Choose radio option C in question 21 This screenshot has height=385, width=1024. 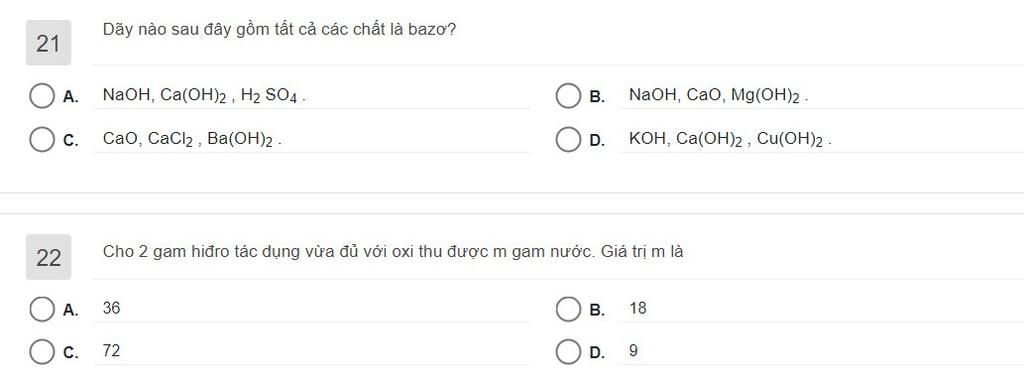42,140
